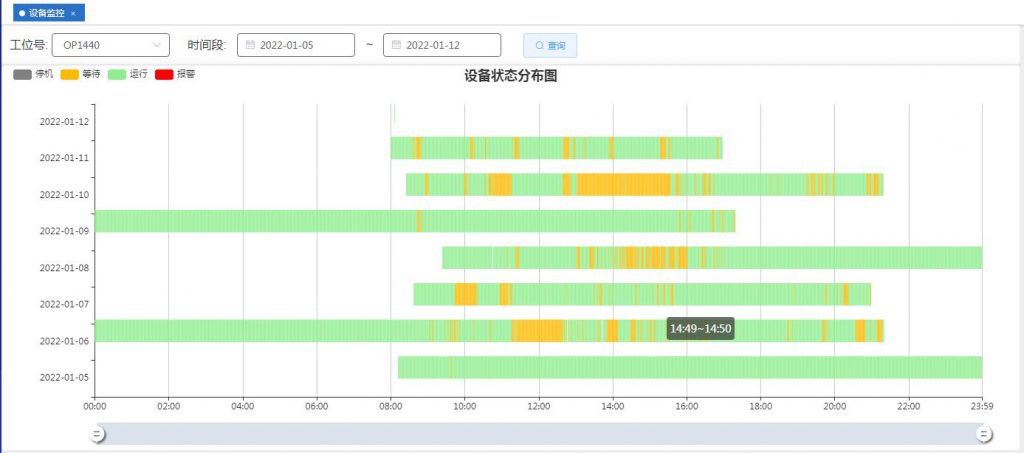
Task: Click the 04:00 time axis label
Action: 243,407
